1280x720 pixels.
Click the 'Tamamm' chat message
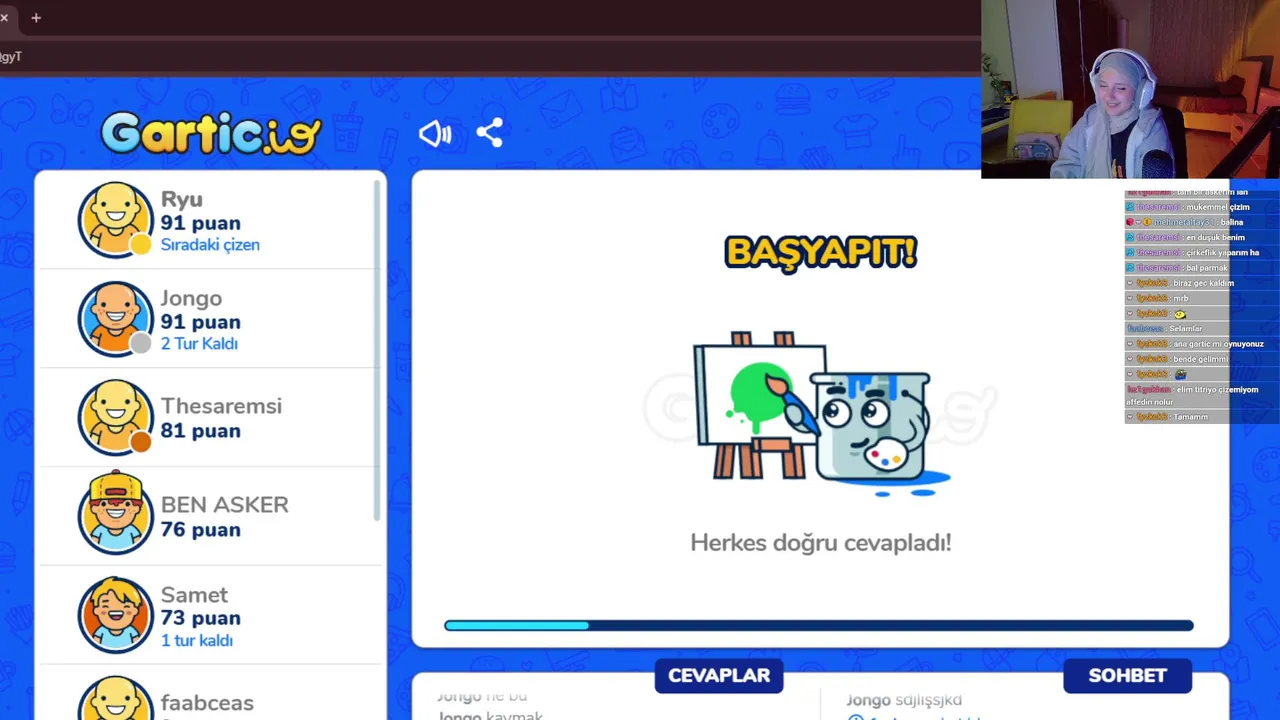1190,417
